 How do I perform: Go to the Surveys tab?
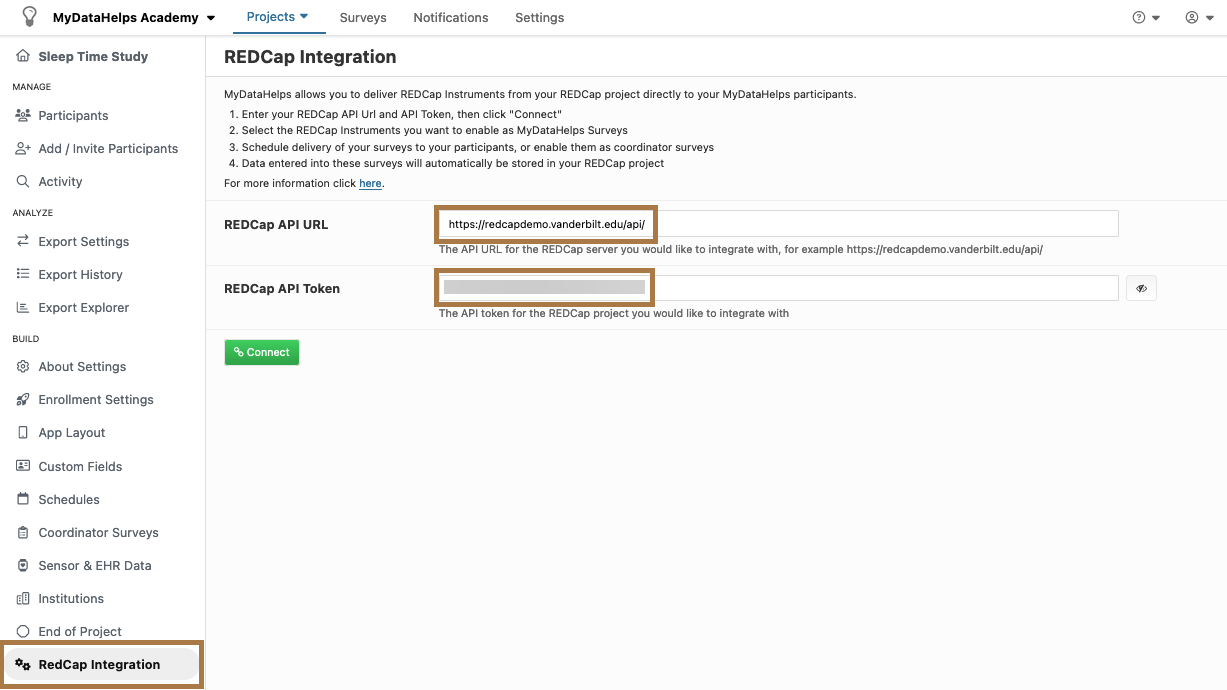point(363,18)
